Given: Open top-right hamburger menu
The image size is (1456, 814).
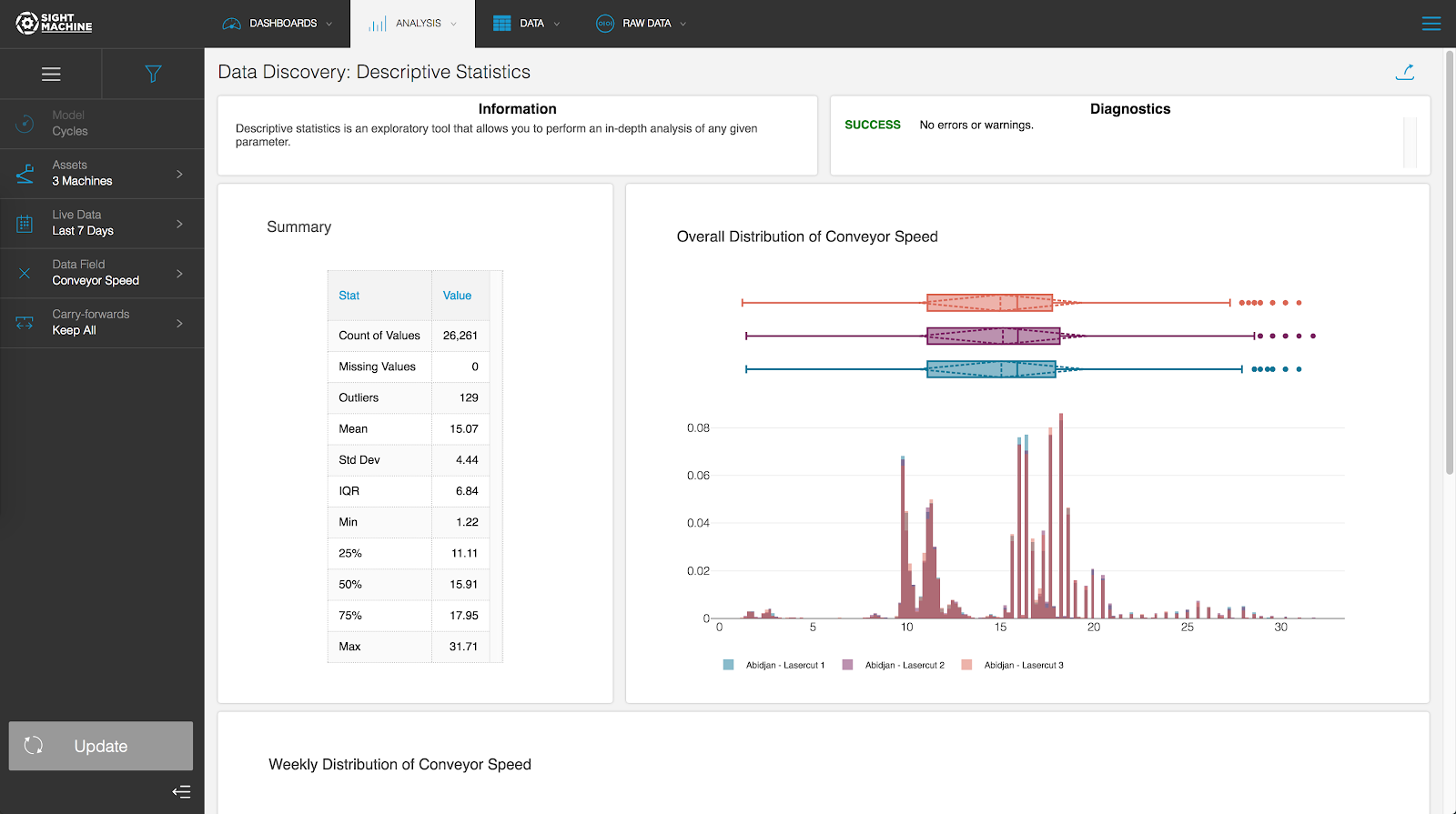Looking at the screenshot, I should click(1431, 24).
